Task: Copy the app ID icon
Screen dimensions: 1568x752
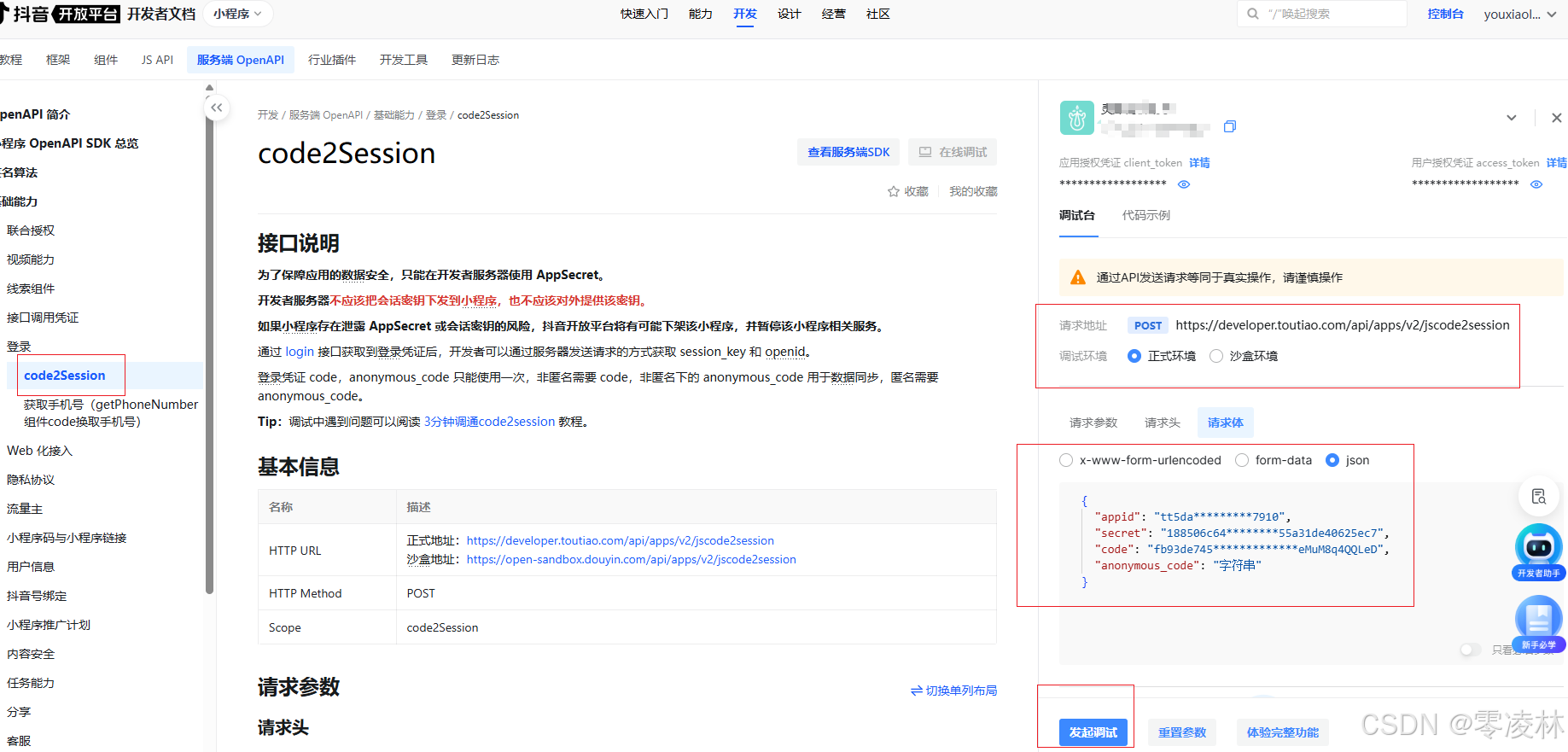Action: point(1229,126)
